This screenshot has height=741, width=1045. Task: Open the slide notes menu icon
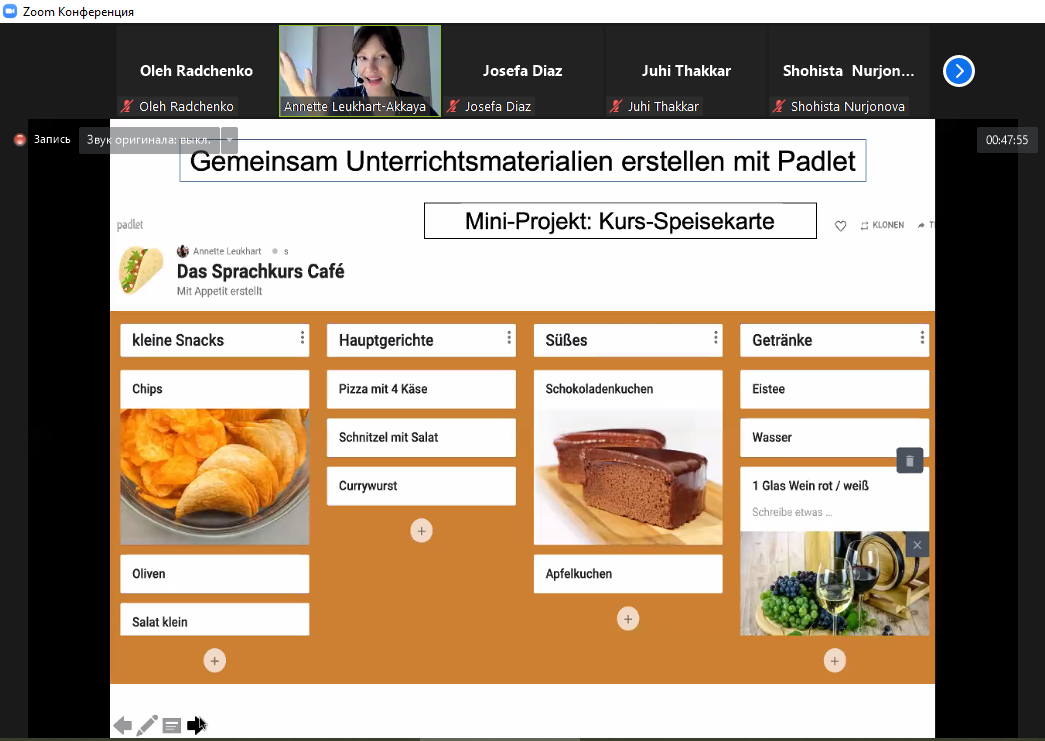(172, 725)
